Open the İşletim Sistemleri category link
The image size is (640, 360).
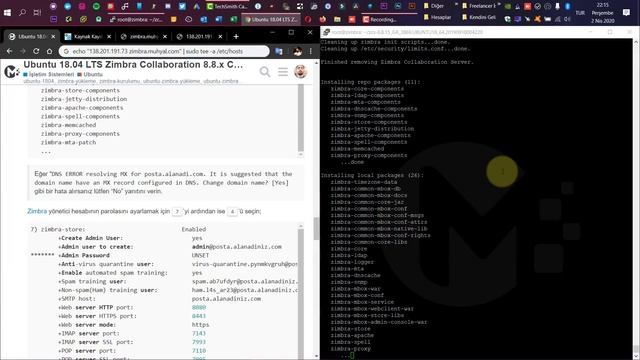pos(49,74)
